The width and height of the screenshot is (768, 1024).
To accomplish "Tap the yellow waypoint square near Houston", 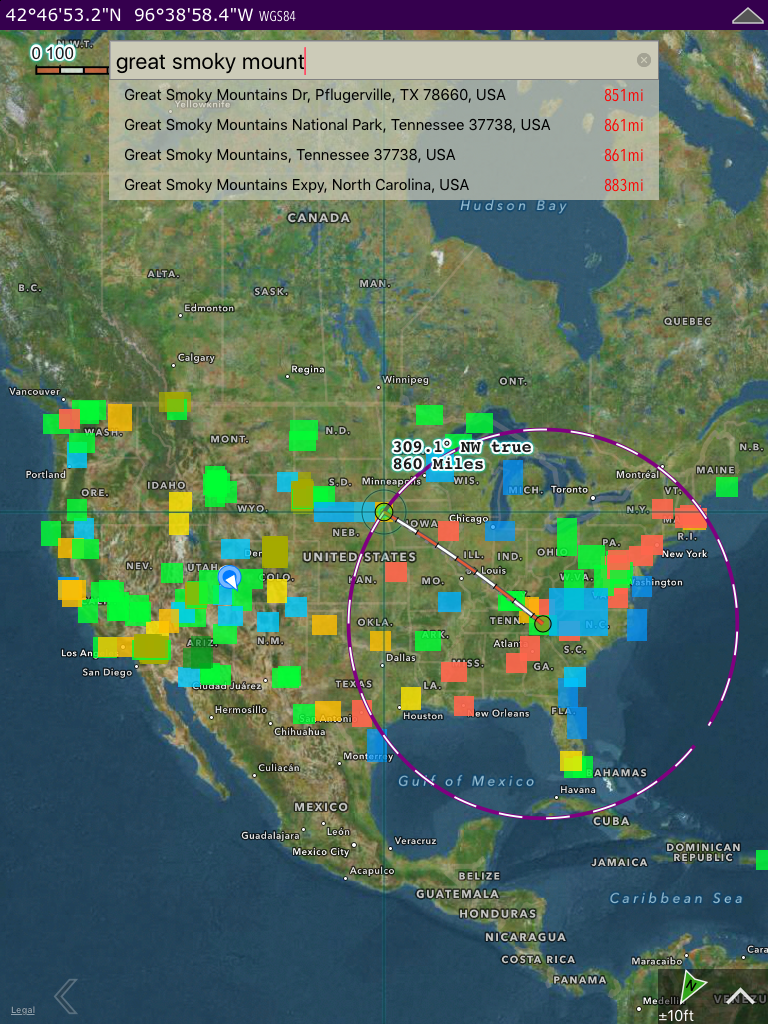I will 411,698.
